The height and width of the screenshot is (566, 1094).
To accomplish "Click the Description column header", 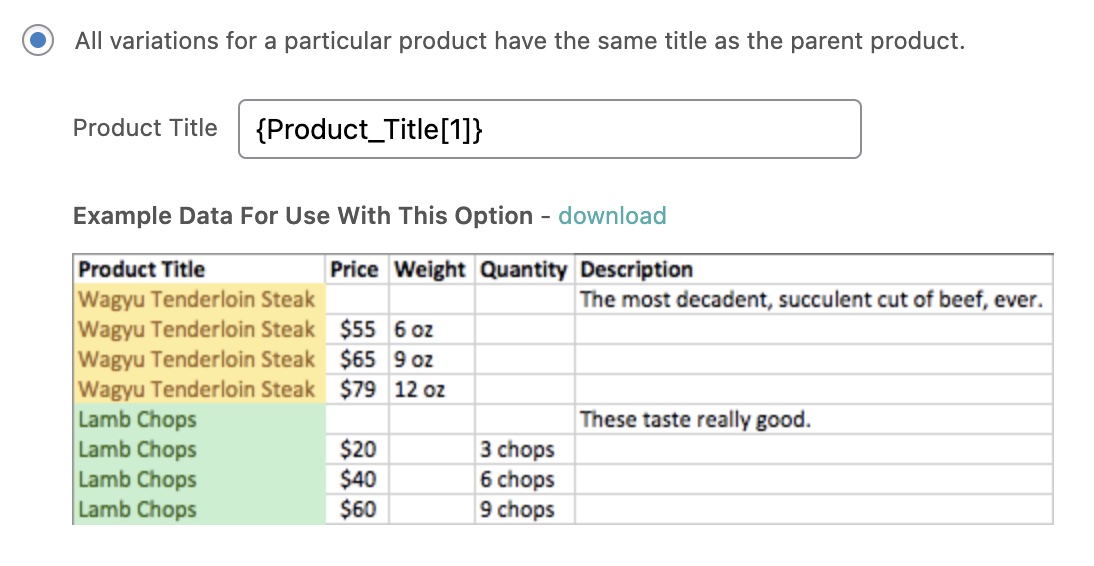I will point(637,269).
